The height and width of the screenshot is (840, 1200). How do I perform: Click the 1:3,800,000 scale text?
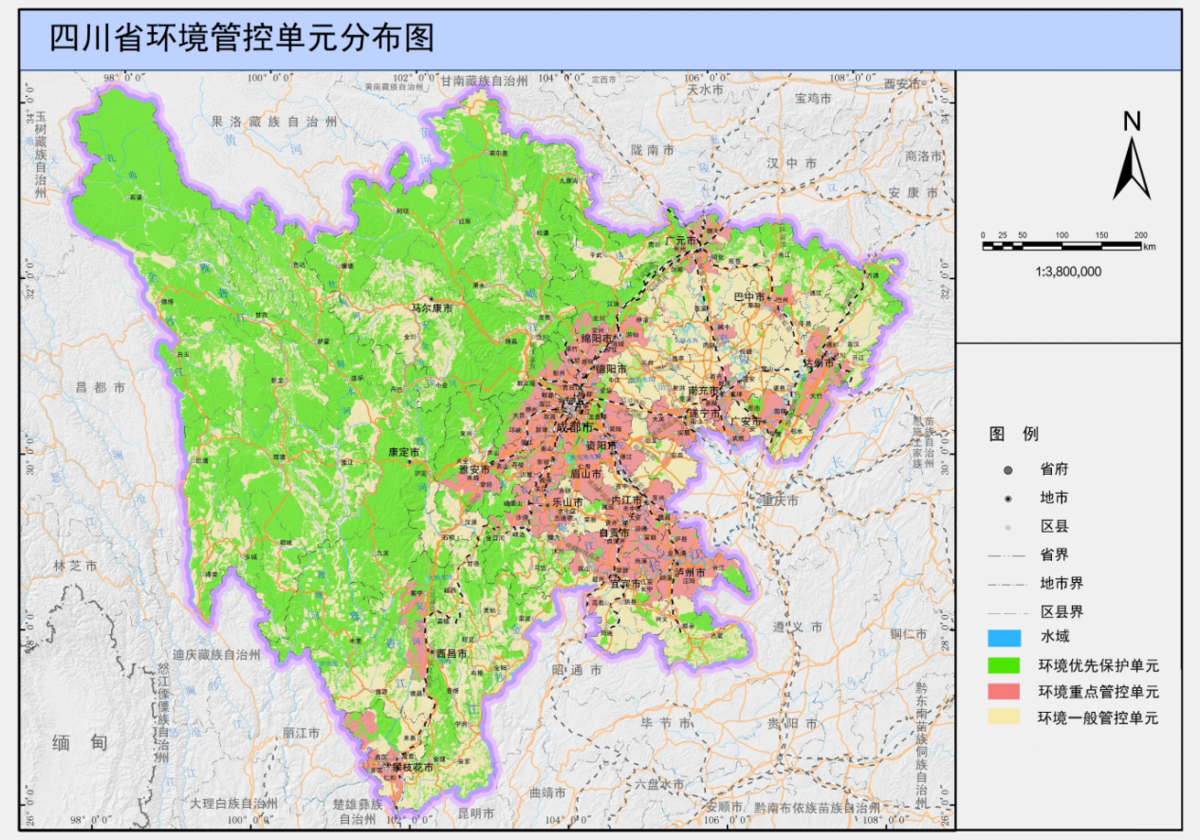click(x=1068, y=271)
